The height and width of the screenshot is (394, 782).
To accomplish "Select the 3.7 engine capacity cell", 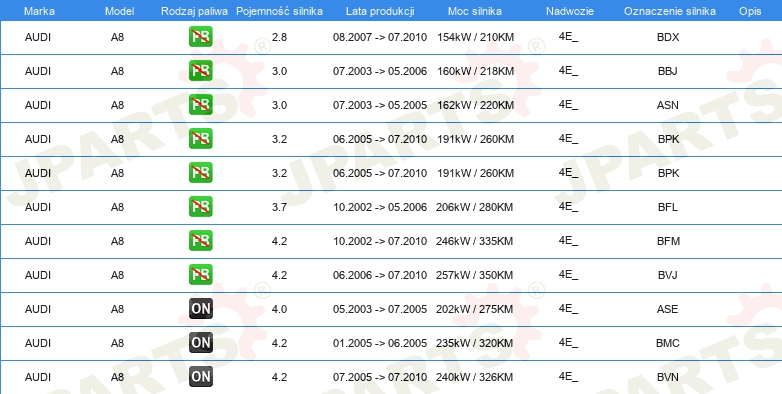I will click(x=279, y=207).
